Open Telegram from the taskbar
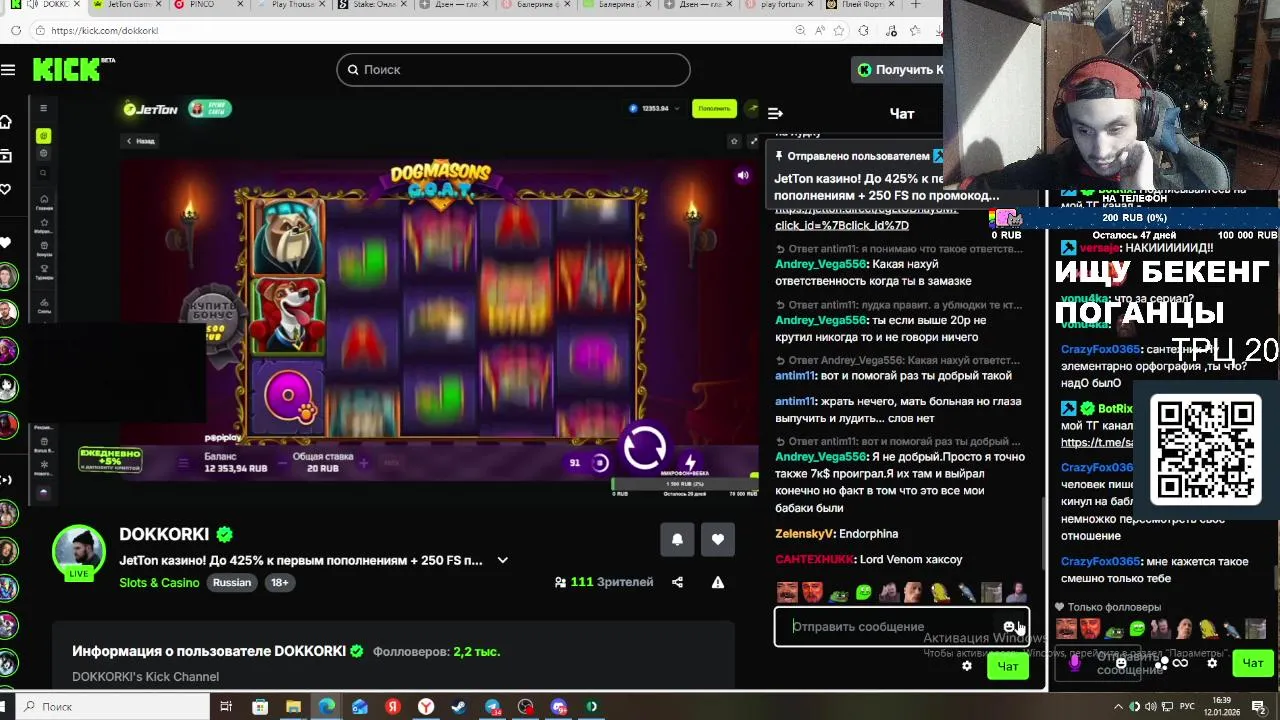Screen dimensions: 1280x720 pyautogui.click(x=492, y=707)
